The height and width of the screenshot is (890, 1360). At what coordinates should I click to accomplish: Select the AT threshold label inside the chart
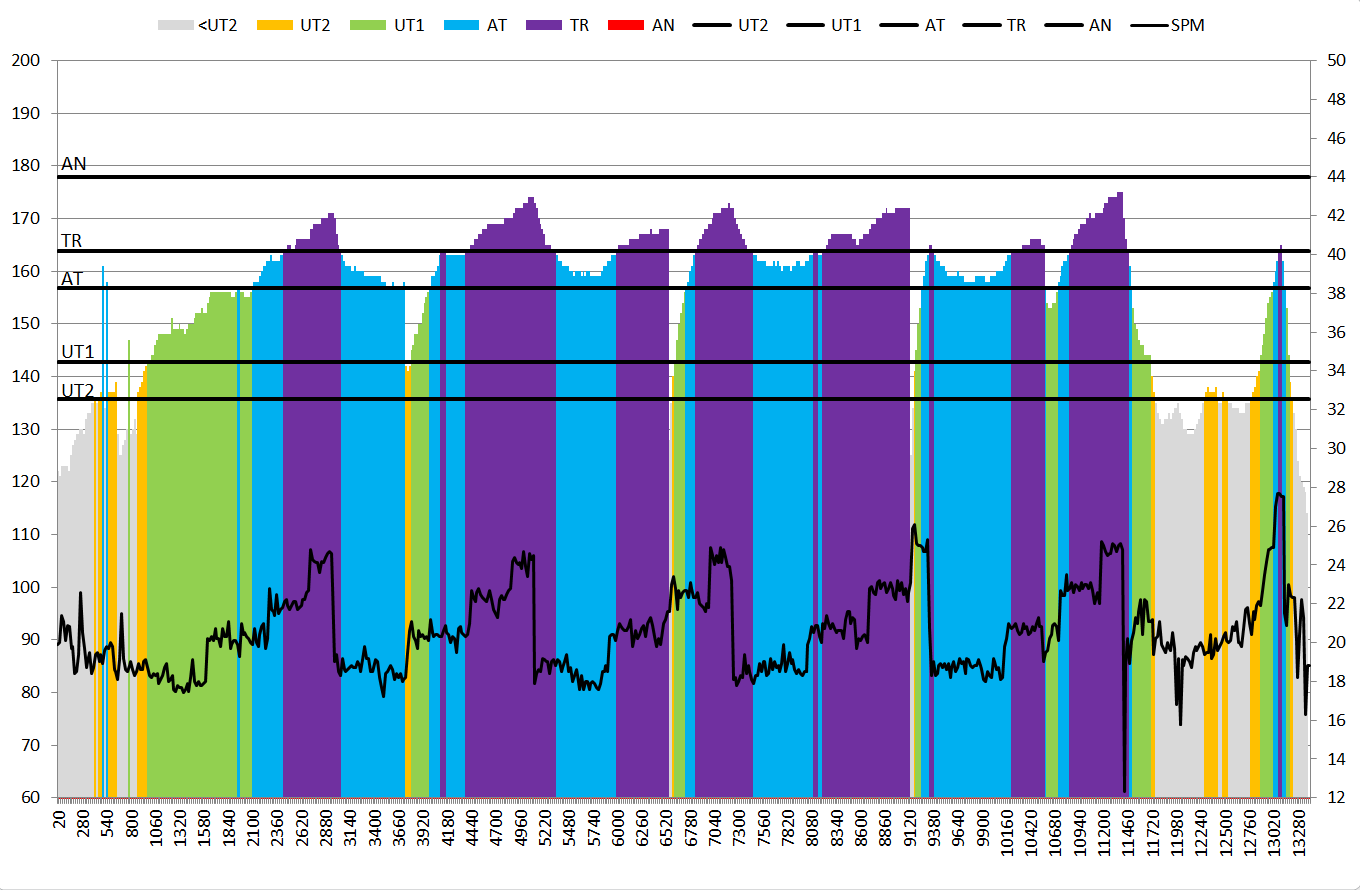tap(72, 279)
